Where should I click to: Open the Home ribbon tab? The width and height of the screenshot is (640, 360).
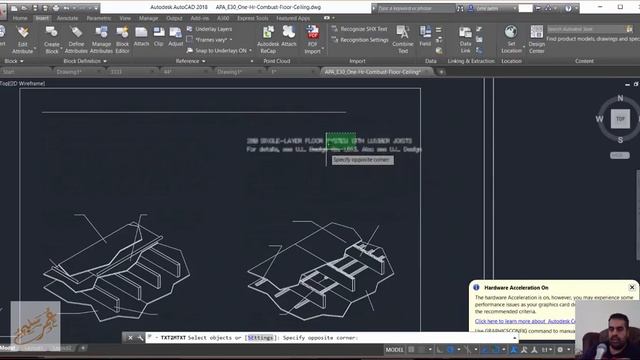click(x=20, y=18)
